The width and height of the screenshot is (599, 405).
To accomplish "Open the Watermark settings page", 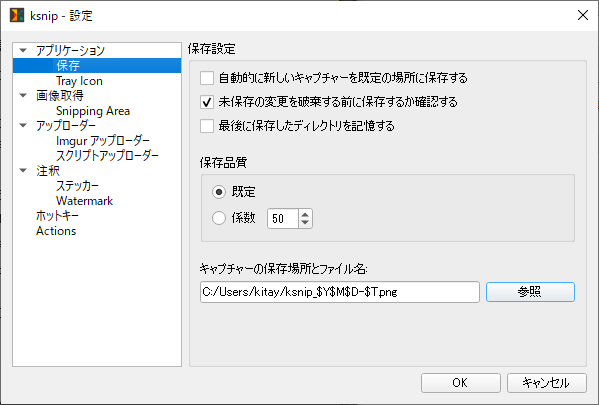I will (x=84, y=201).
